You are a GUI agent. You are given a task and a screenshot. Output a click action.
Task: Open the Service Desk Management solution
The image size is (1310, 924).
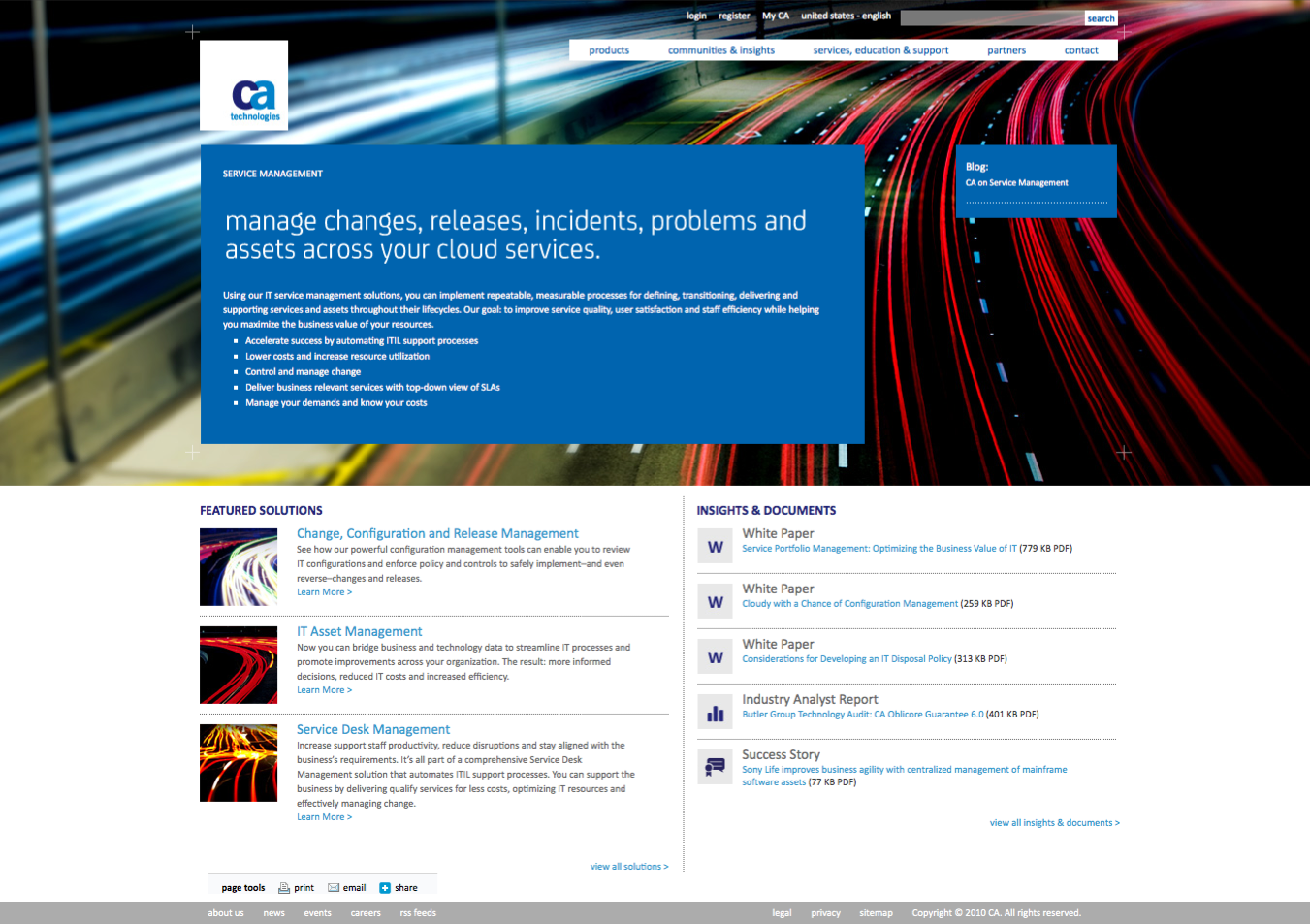(x=373, y=729)
